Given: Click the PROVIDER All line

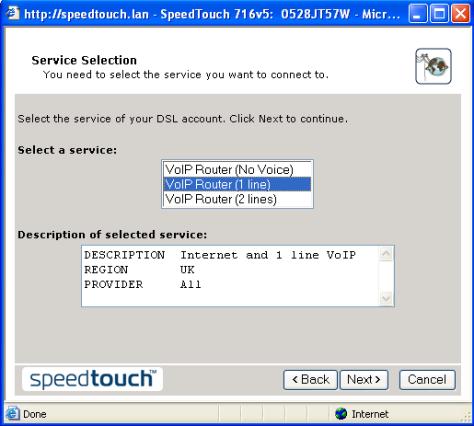Looking at the screenshot, I should tap(143, 284).
